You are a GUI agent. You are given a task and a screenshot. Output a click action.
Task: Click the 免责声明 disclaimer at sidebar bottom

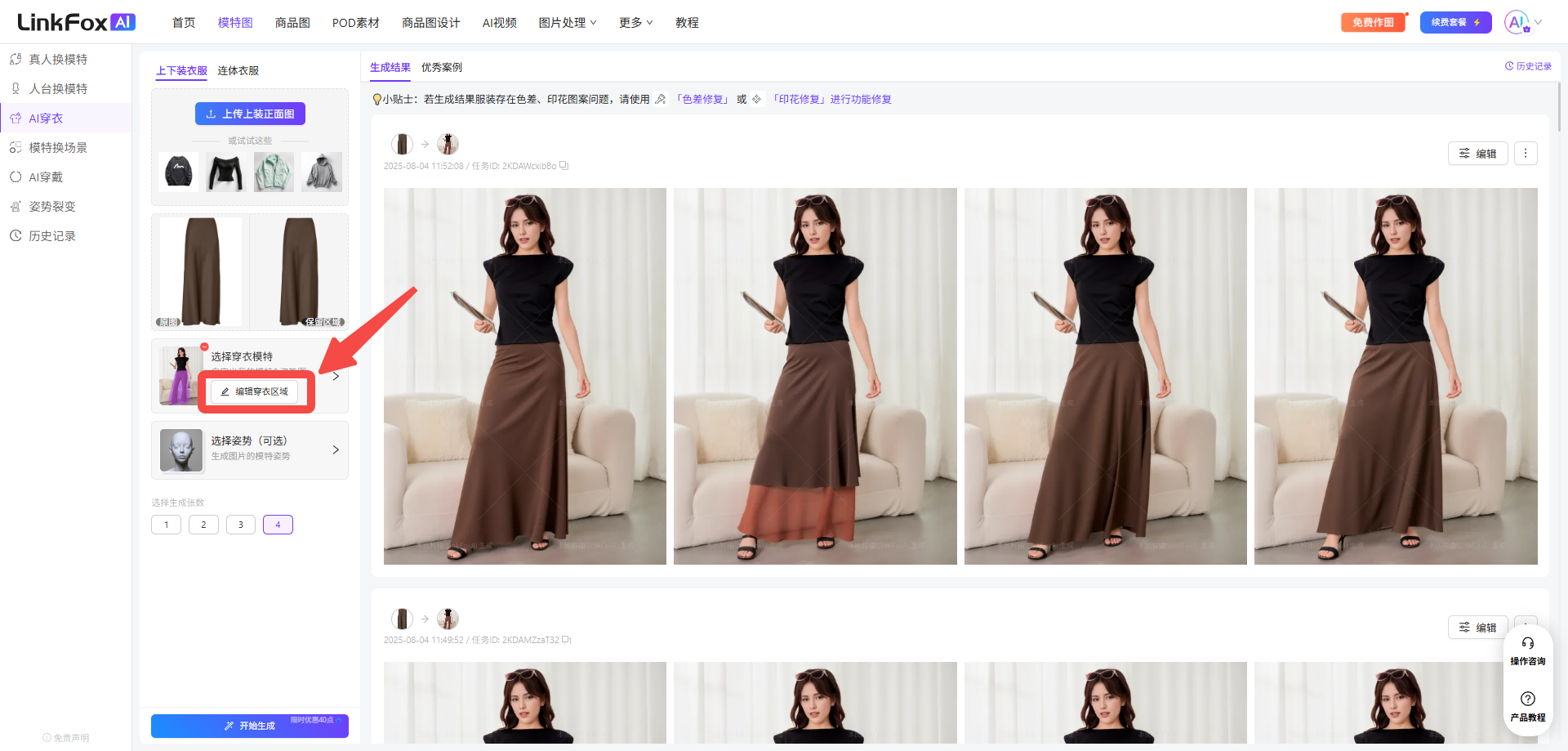coord(66,738)
